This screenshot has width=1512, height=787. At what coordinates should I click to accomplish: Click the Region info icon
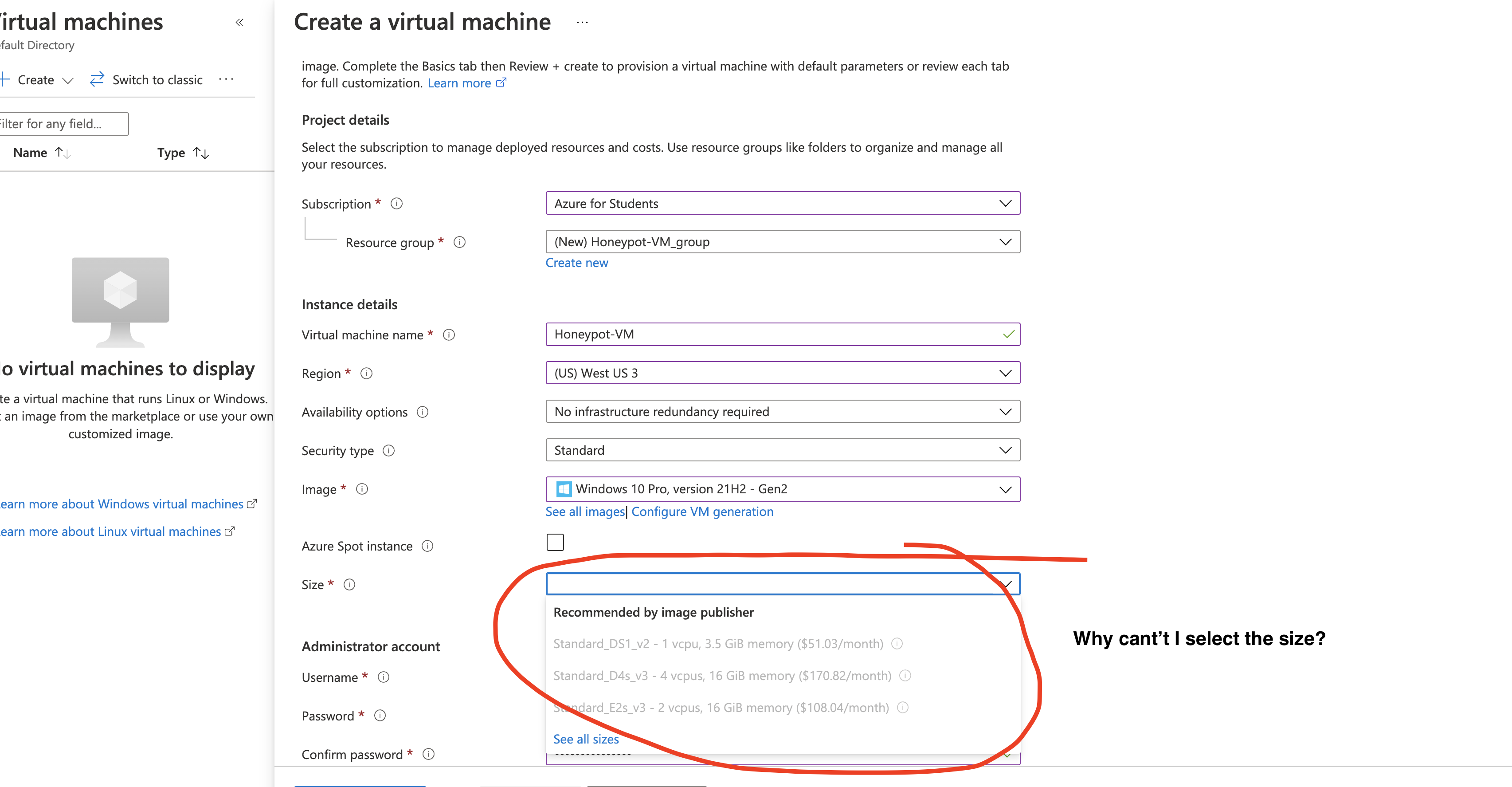tap(366, 374)
